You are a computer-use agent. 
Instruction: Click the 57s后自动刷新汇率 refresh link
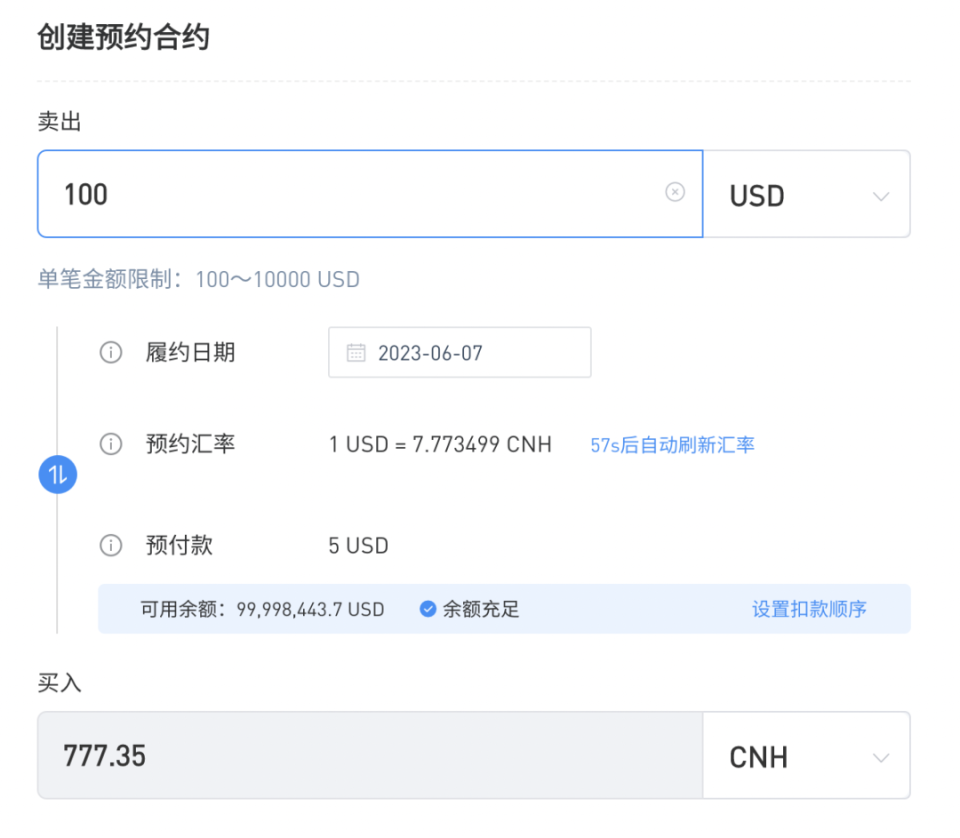pyautogui.click(x=672, y=445)
